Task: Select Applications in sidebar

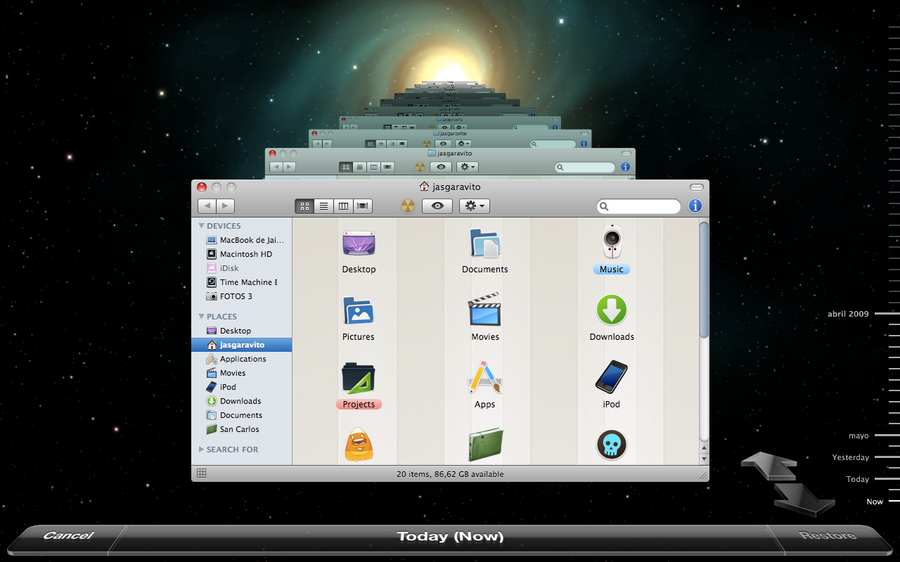Action: point(236,359)
